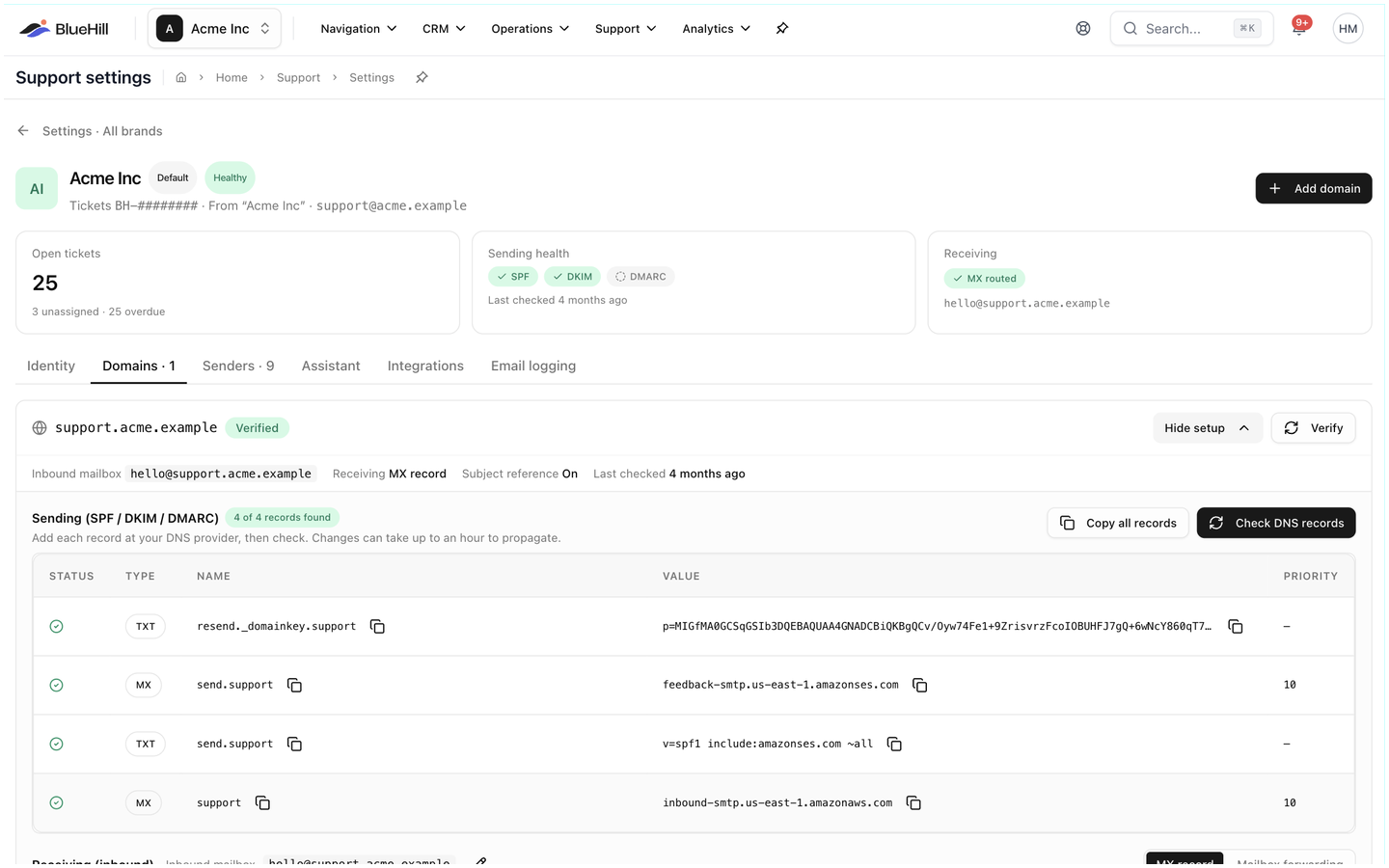Open the Assistant tab
This screenshot has width=1389, height=868.
(x=331, y=366)
